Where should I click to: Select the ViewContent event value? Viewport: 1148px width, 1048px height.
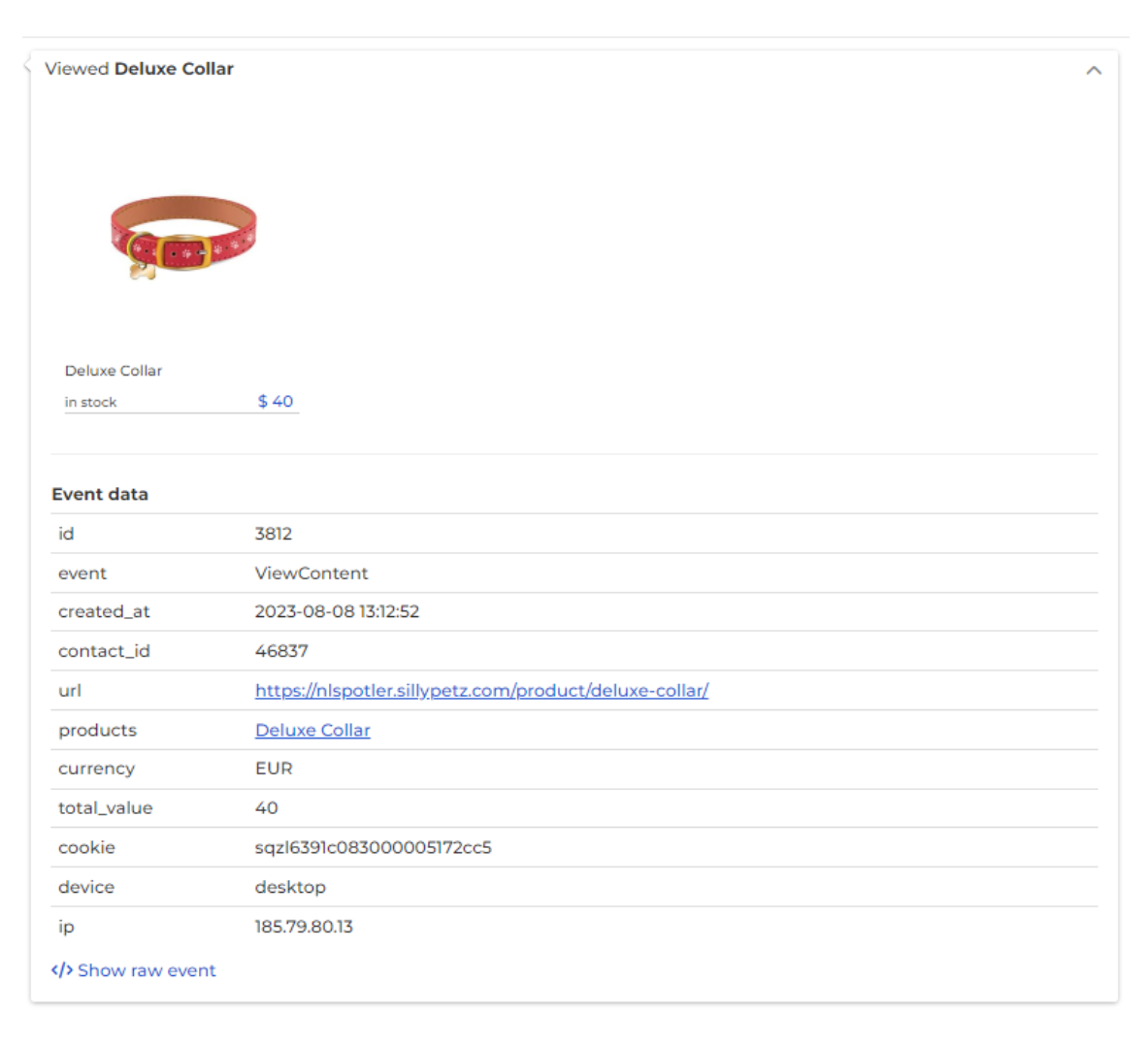(312, 573)
